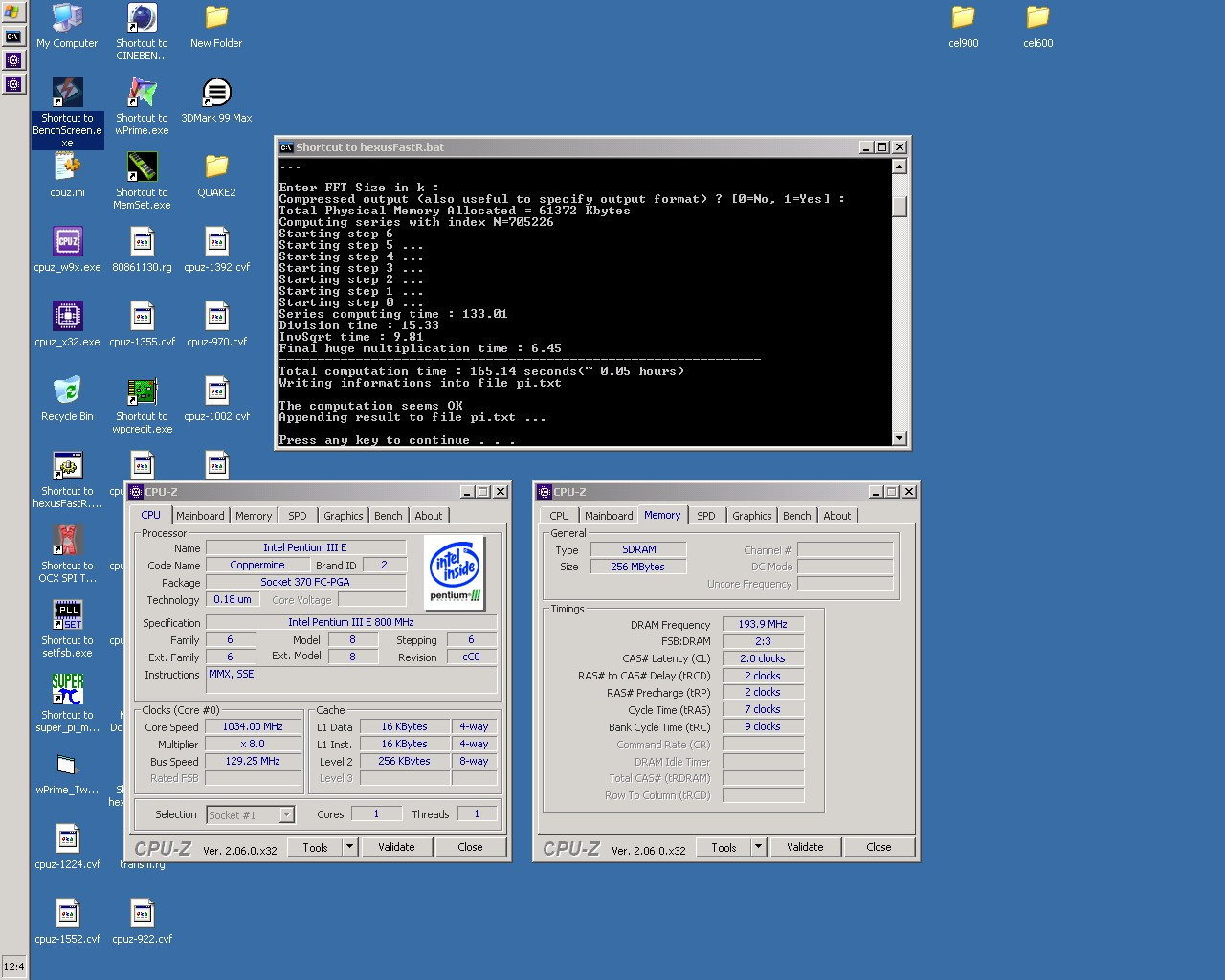Click console scrollbar down arrow

click(899, 438)
